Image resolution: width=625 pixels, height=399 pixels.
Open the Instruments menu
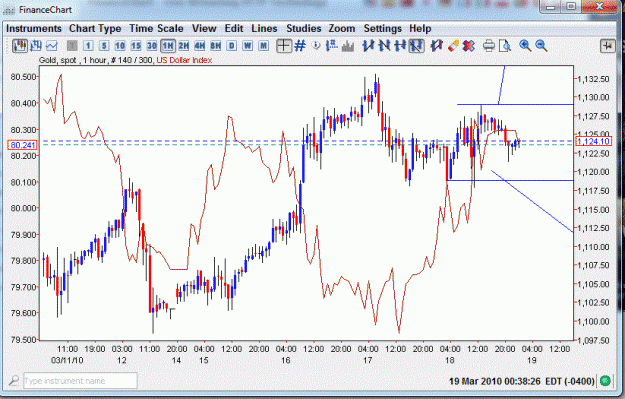click(34, 29)
